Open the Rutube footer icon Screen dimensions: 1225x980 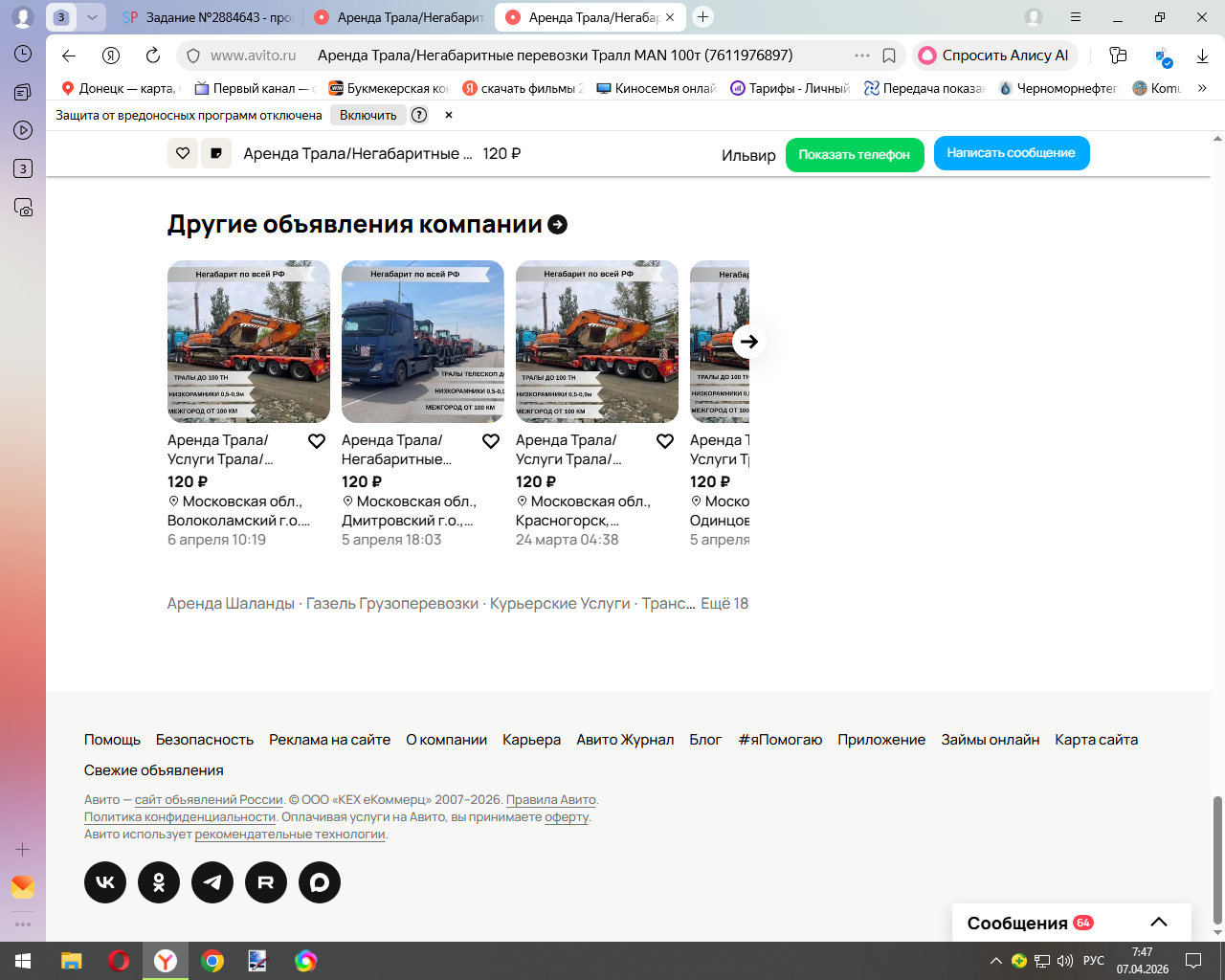coord(266,882)
